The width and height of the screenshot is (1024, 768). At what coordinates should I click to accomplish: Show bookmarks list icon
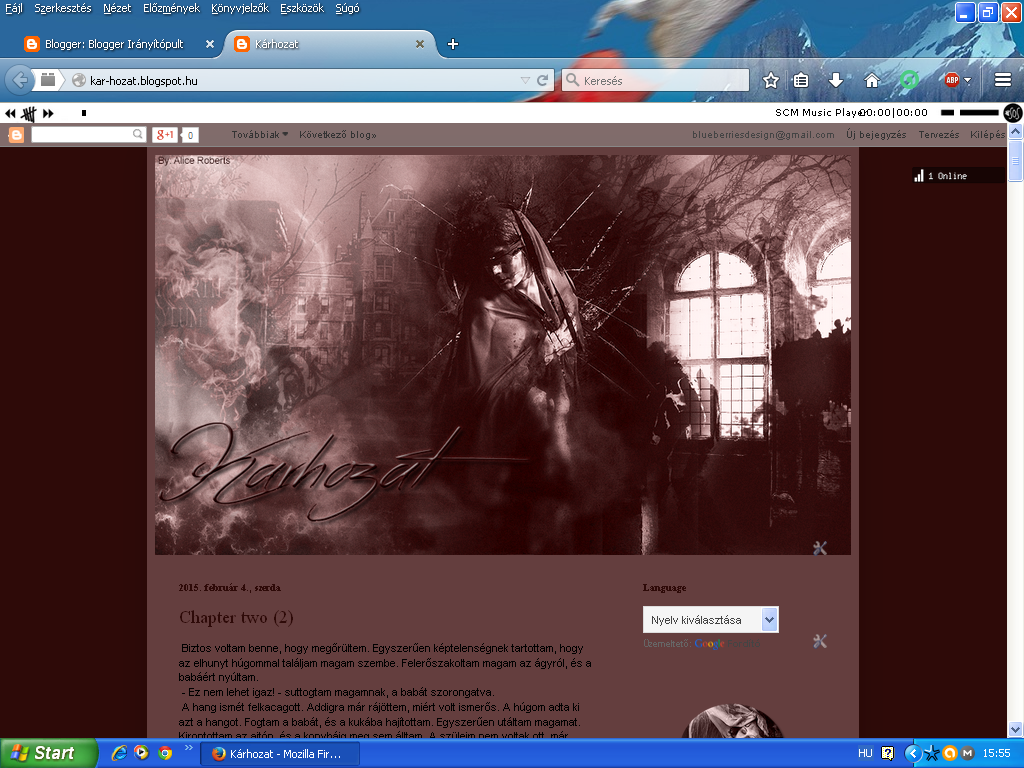801,80
